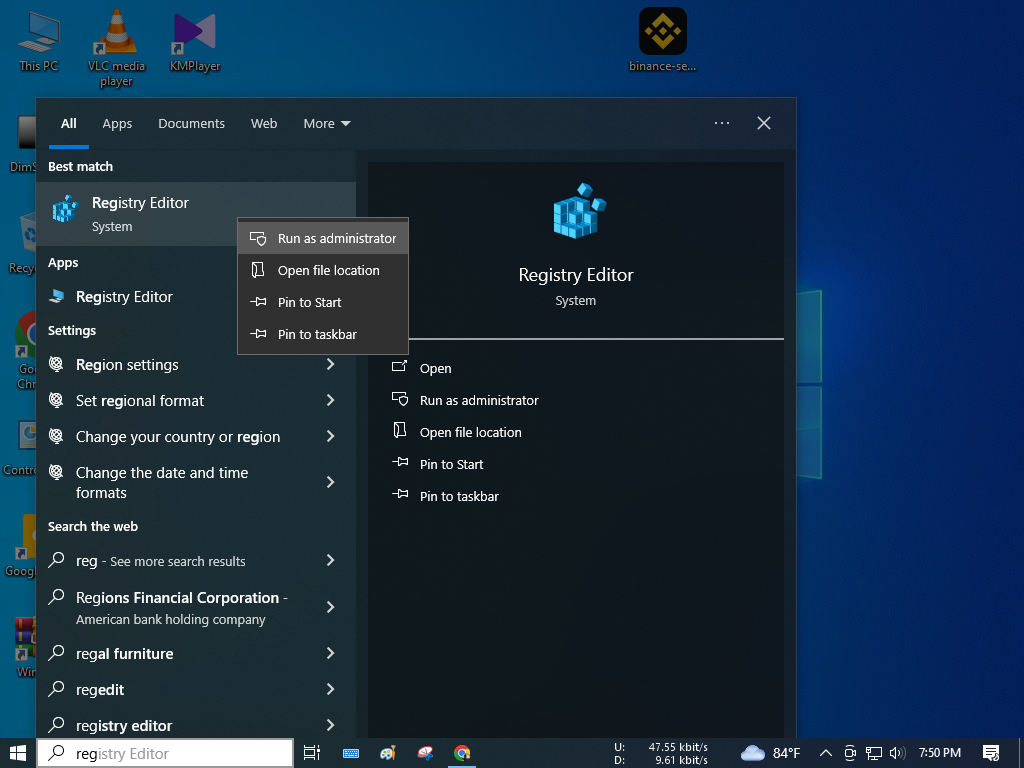Expand the regal furniture chevron
Image resolution: width=1024 pixels, height=768 pixels.
(x=330, y=653)
